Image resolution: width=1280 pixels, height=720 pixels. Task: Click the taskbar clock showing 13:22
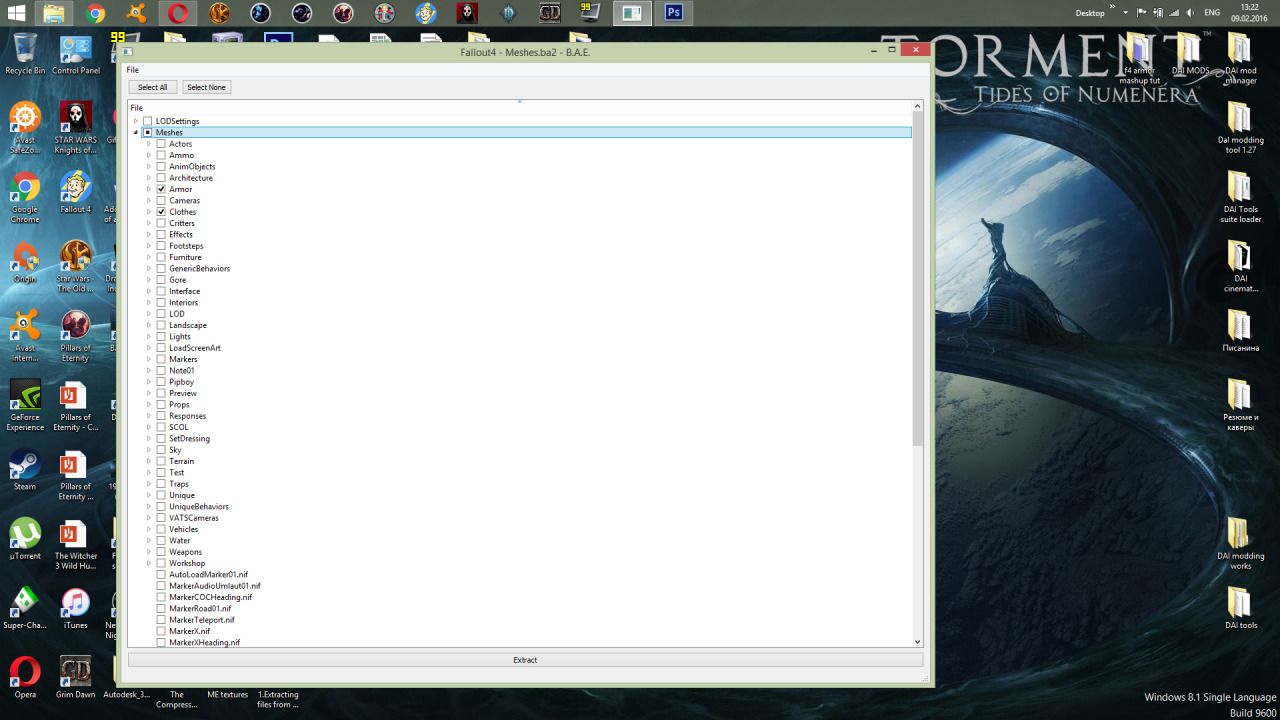(x=1251, y=13)
